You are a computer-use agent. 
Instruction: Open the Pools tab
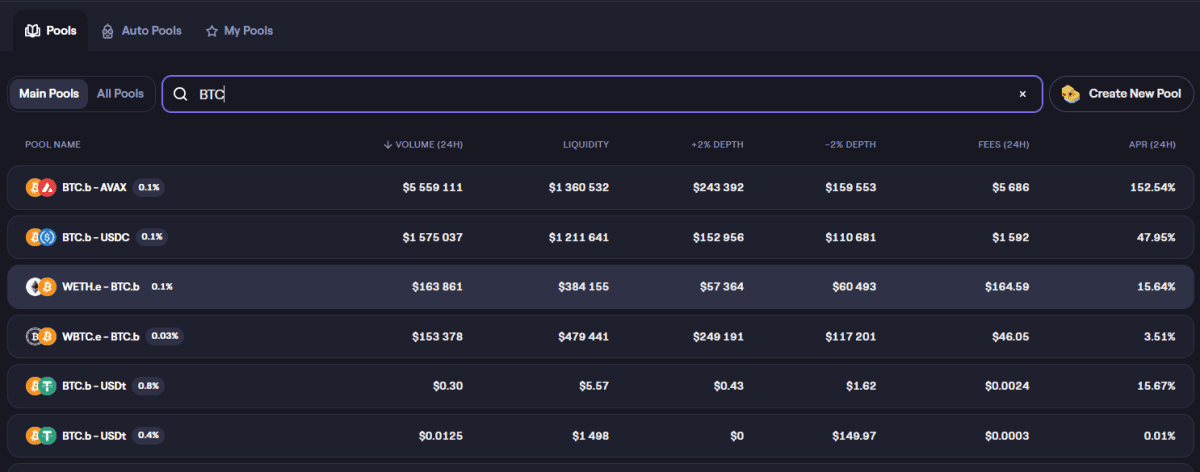tap(50, 31)
